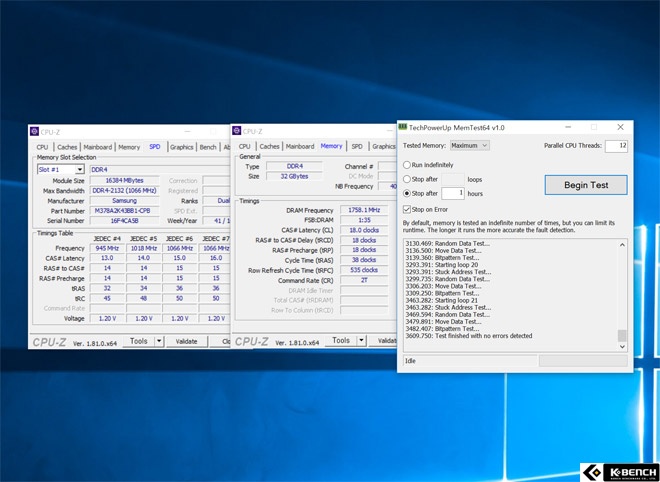Open Tested Memory Maximum dropdown
Screen dimensions: 660x482
469,145
